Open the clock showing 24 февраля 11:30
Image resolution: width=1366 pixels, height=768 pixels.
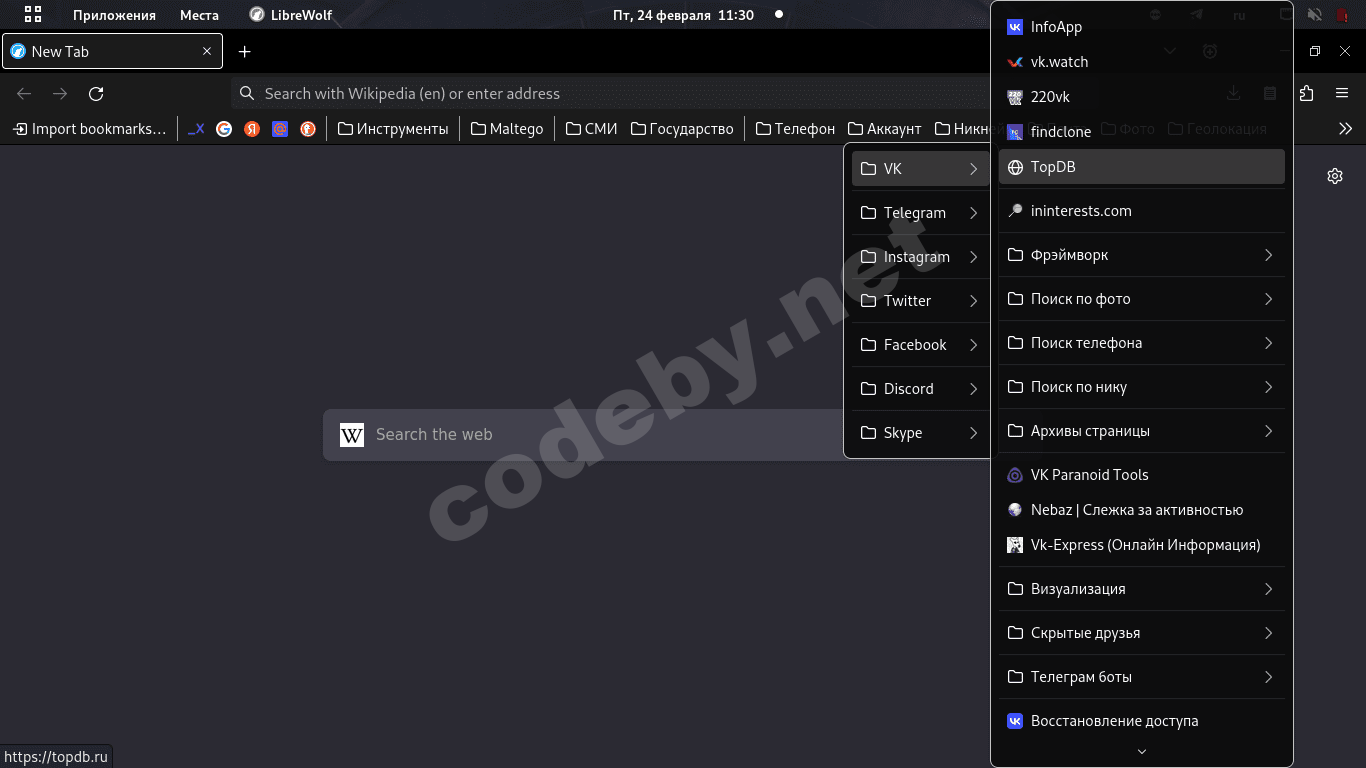(683, 15)
